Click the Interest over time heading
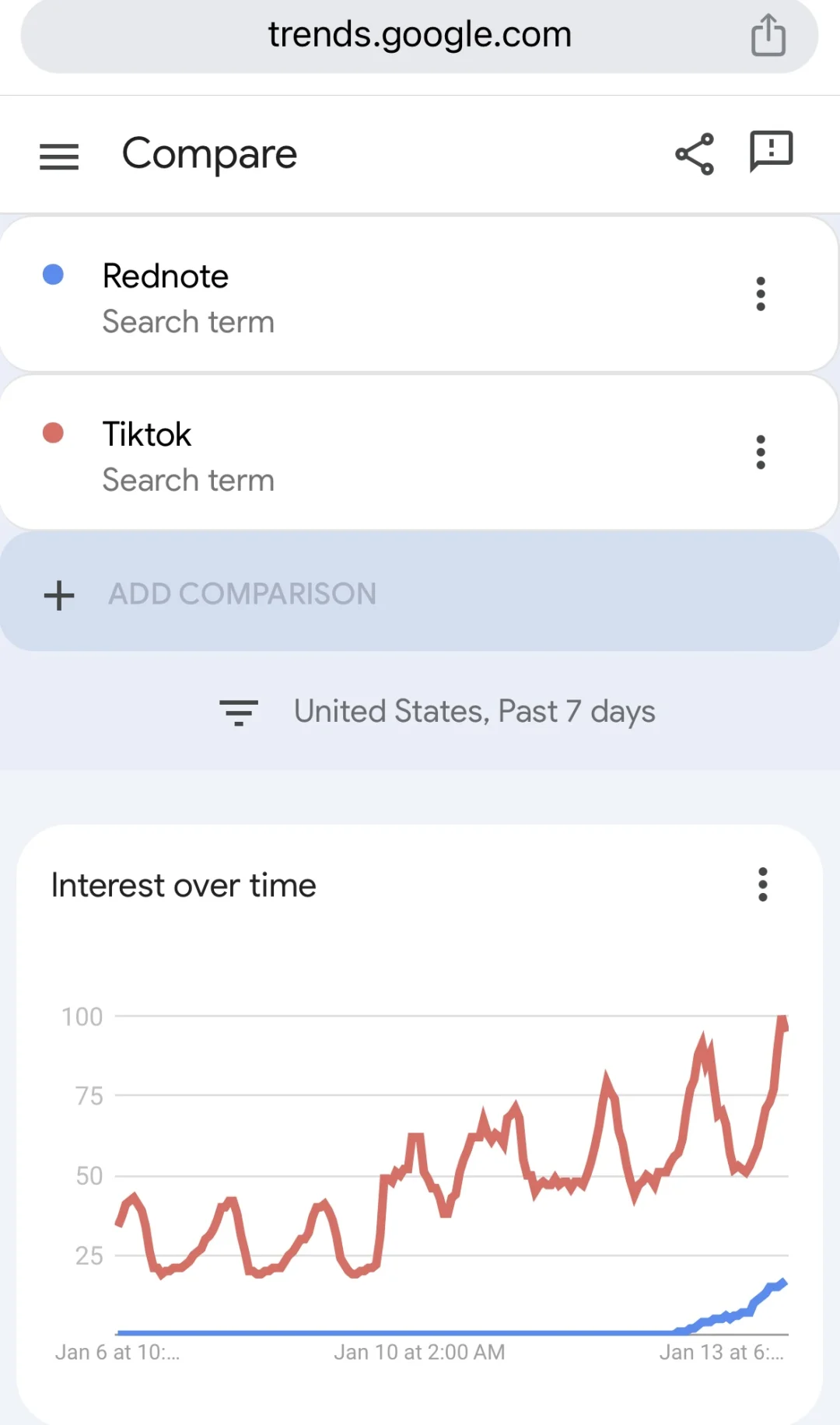 point(184,885)
